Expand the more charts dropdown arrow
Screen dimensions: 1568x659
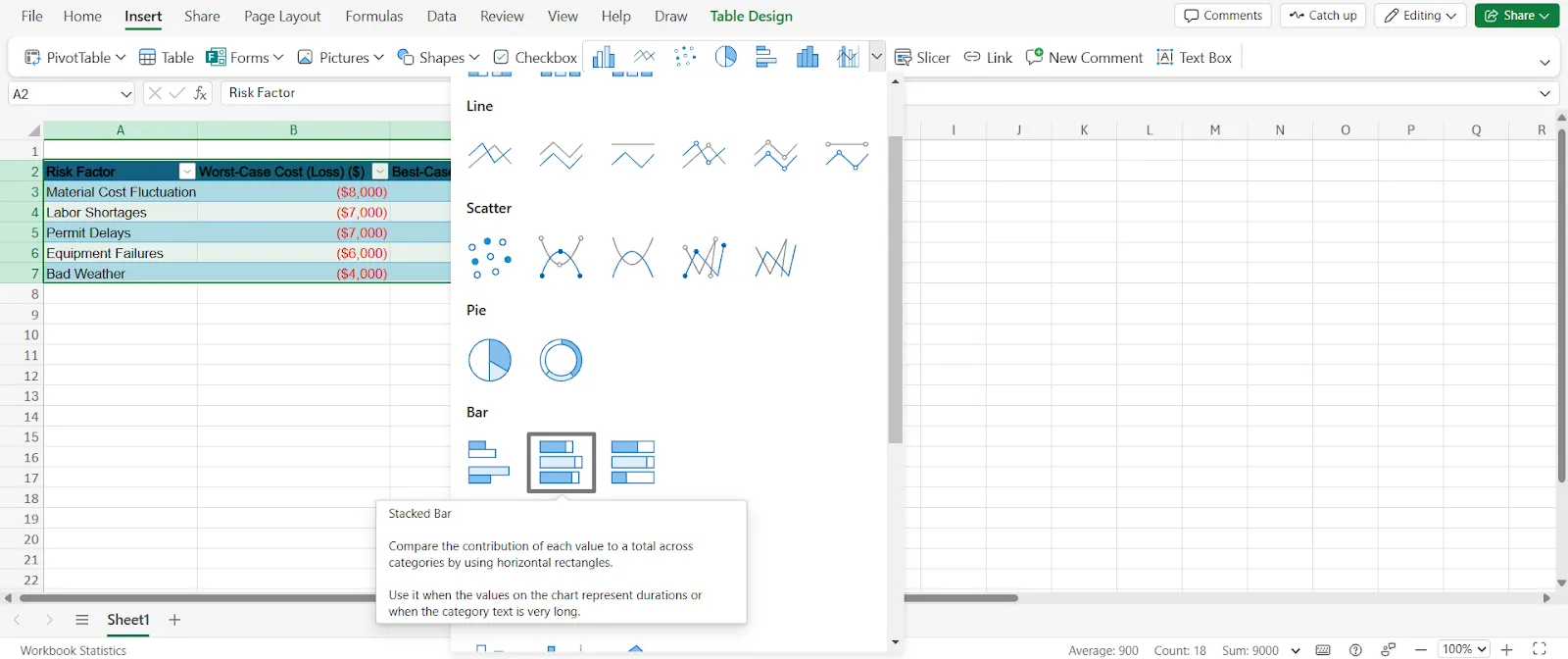pyautogui.click(x=877, y=57)
